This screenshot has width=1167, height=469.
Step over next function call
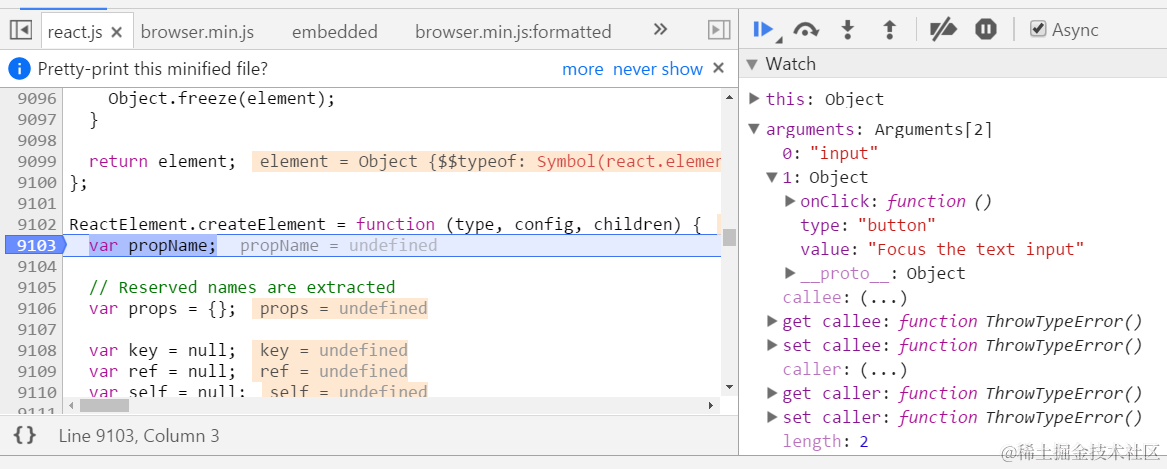point(806,30)
